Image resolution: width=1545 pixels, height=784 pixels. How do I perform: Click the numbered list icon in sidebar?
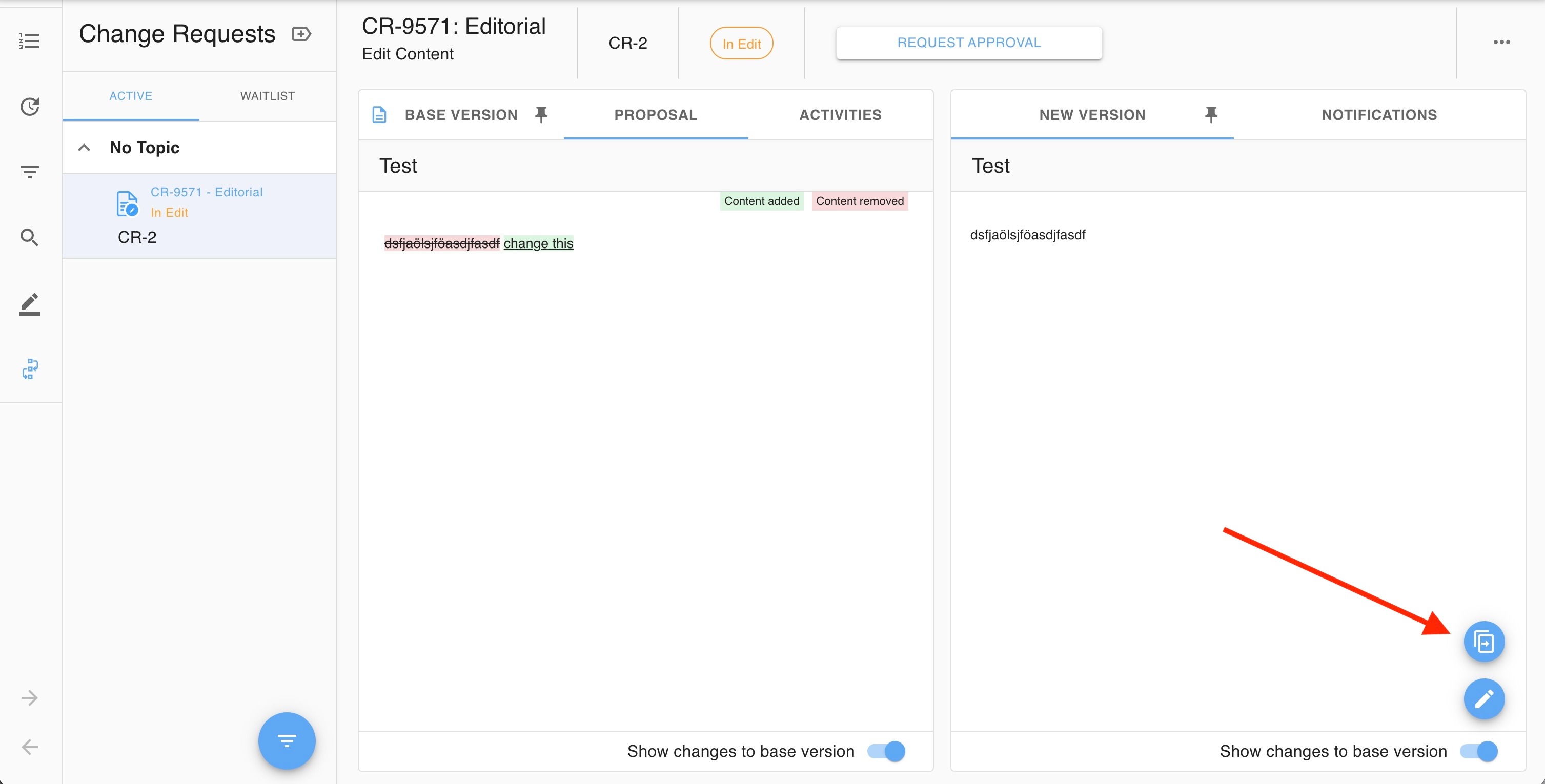point(29,42)
